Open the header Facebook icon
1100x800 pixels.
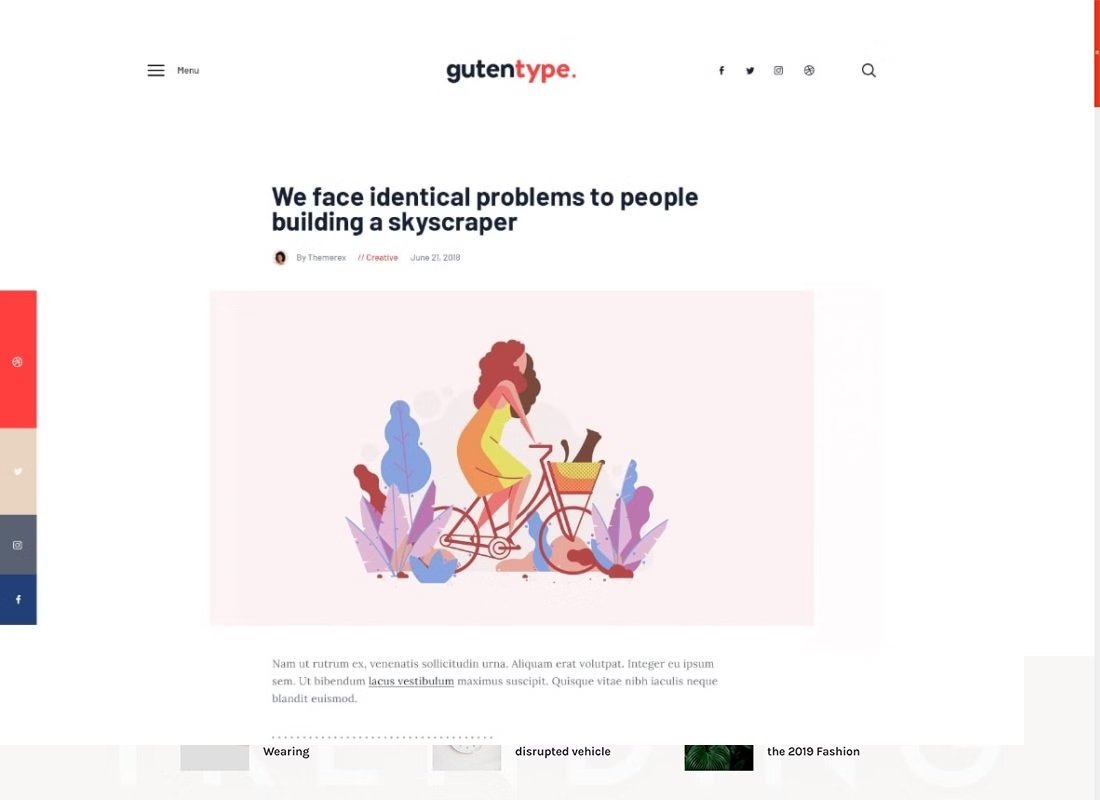pyautogui.click(x=721, y=70)
